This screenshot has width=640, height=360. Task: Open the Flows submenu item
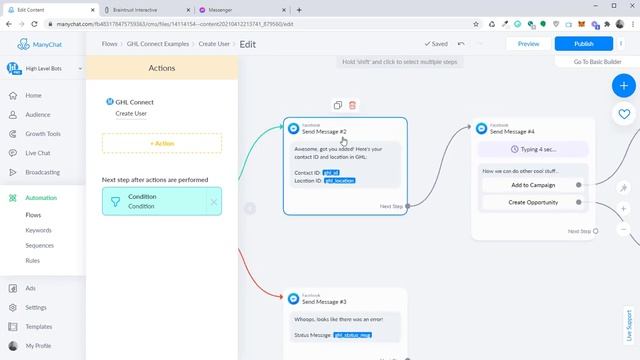click(33, 215)
